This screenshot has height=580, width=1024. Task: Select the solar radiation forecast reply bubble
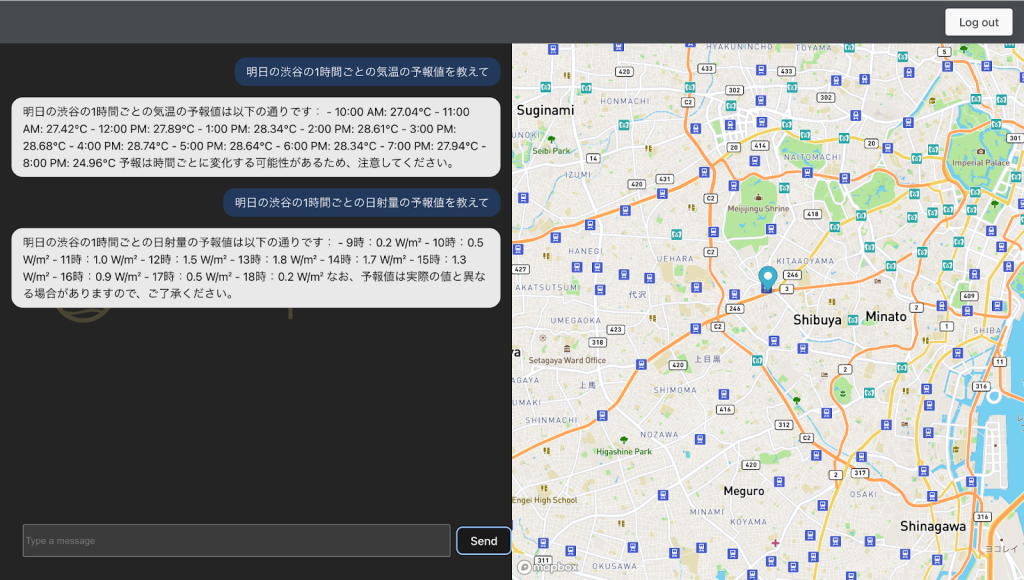click(x=256, y=268)
